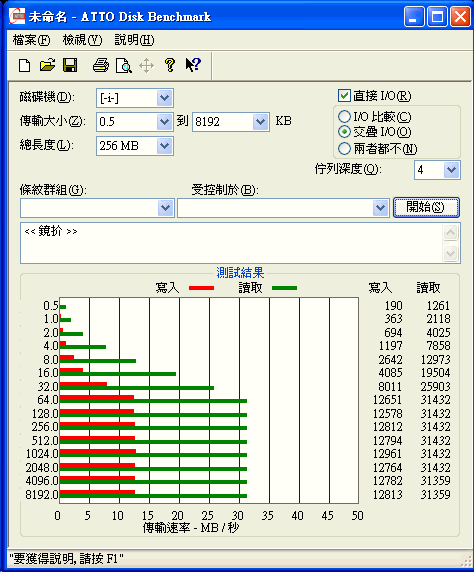Open the 磁碟機 drive dropdown
This screenshot has width=474, height=572.
[164, 98]
